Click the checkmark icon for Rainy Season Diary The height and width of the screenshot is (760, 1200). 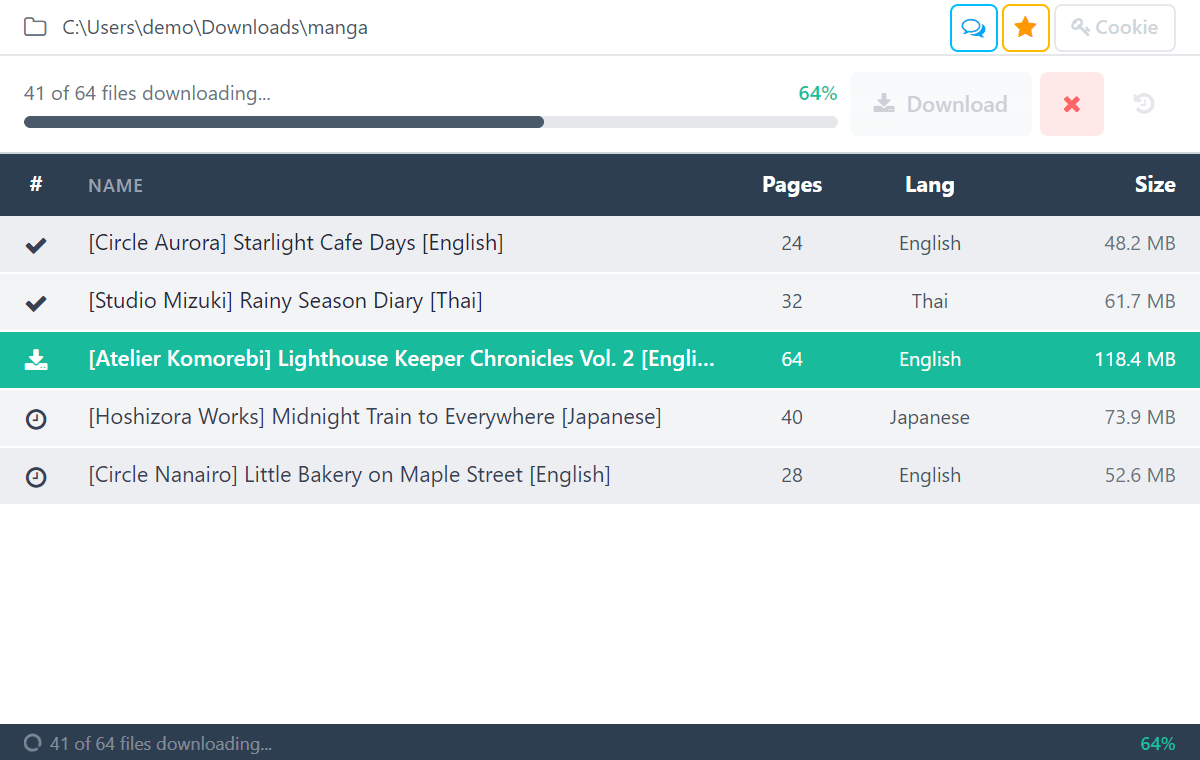tap(36, 302)
